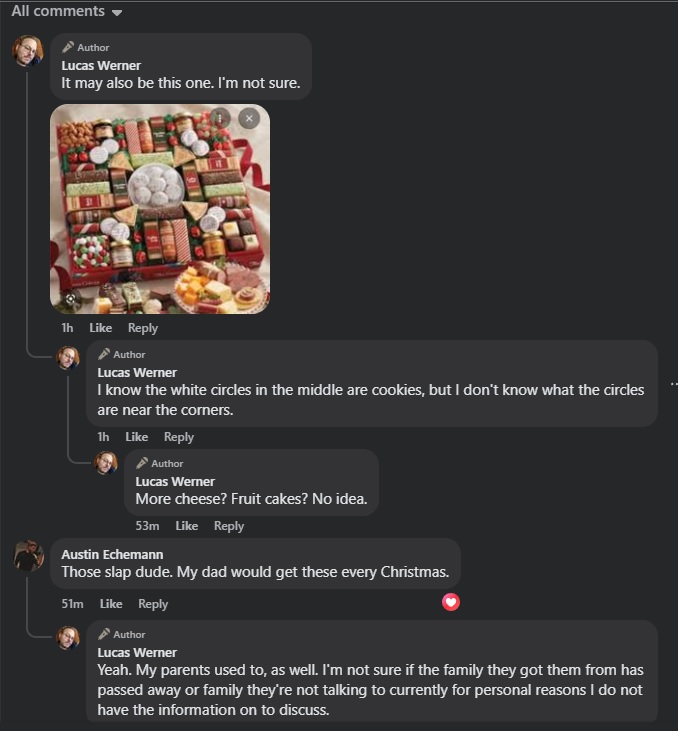Click the image search icon on photo corner
The image size is (678, 731).
(70, 299)
